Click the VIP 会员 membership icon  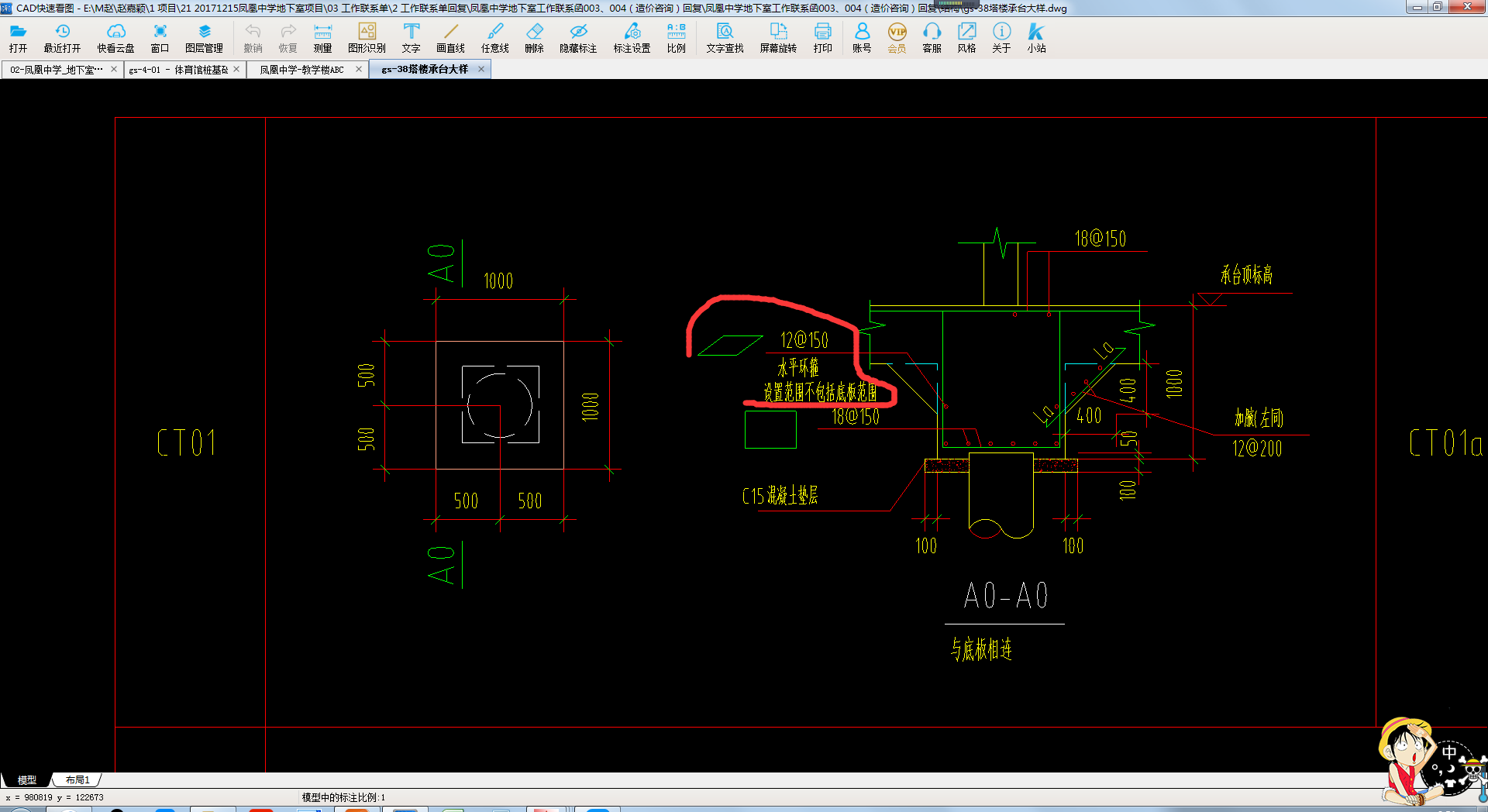(x=897, y=37)
